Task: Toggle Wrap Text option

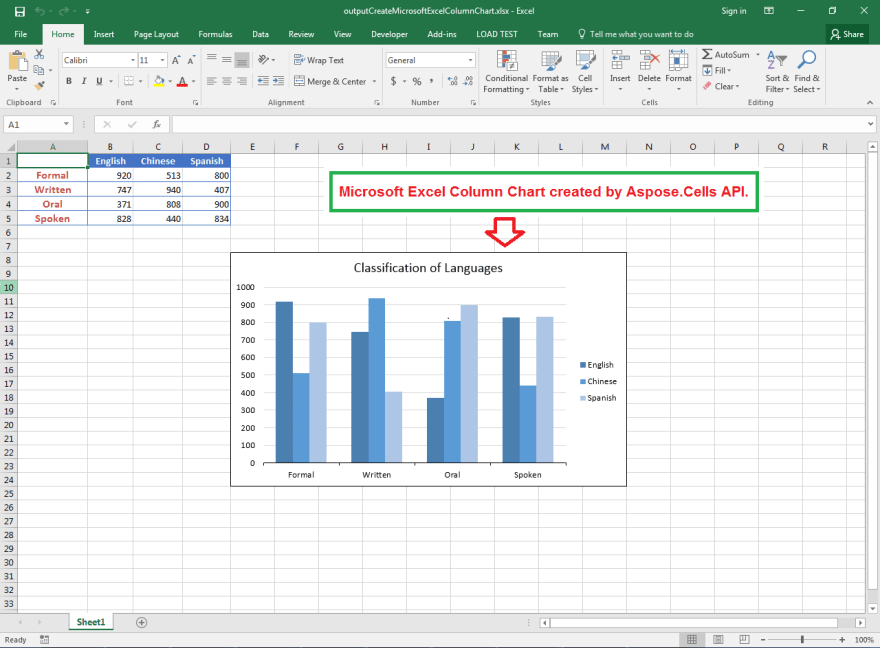Action: coord(319,60)
